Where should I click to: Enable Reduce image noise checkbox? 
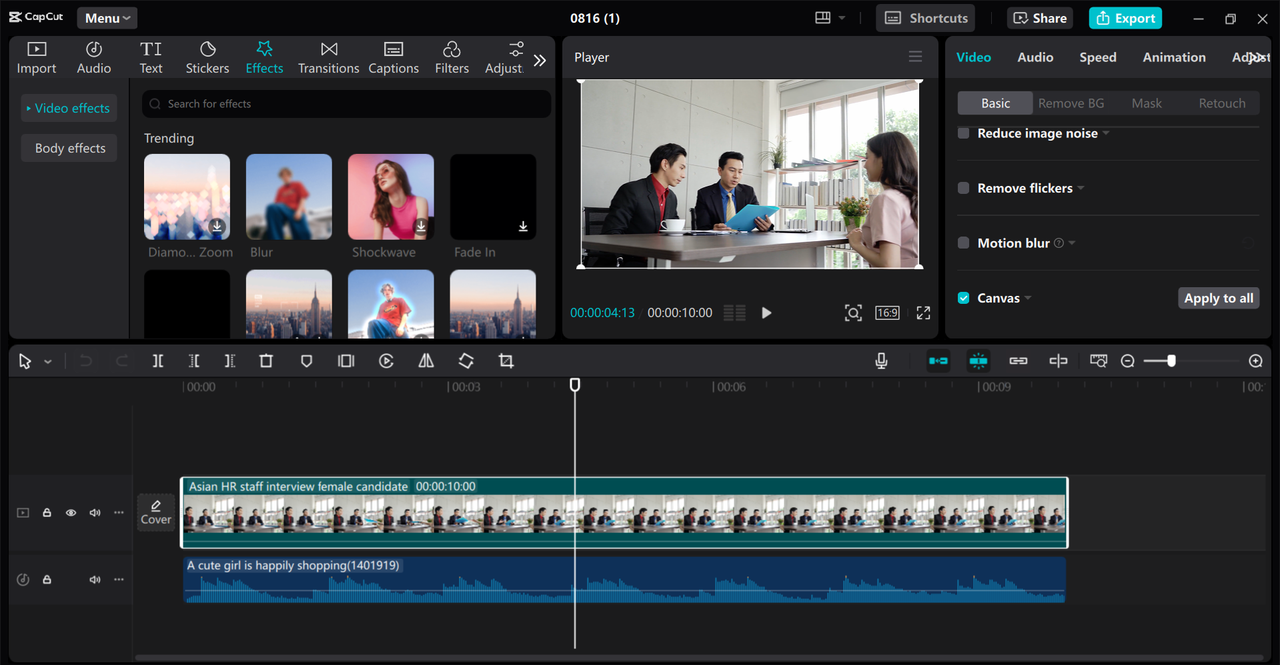tap(964, 133)
